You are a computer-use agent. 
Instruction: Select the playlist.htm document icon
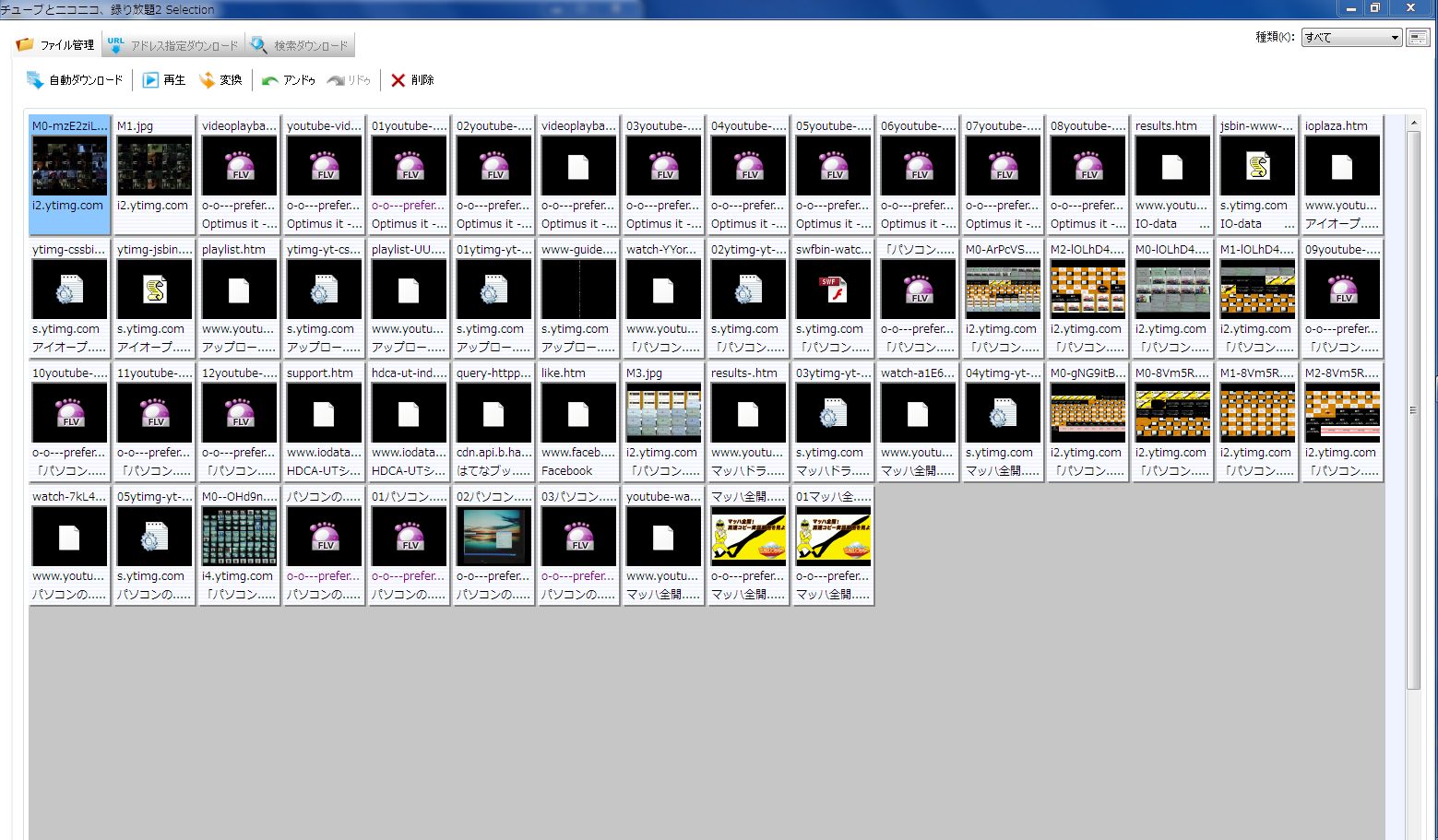[x=240, y=290]
